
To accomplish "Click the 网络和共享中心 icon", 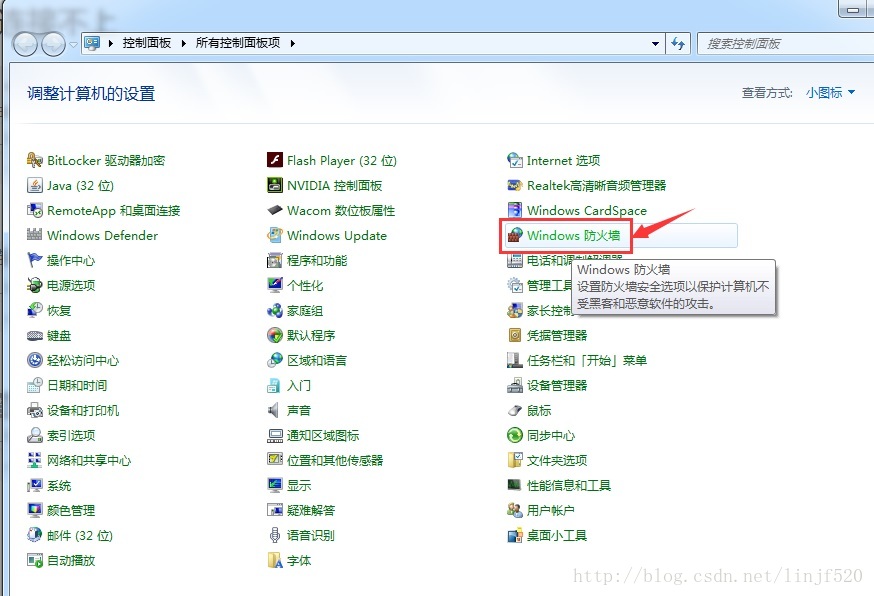I will [35, 460].
